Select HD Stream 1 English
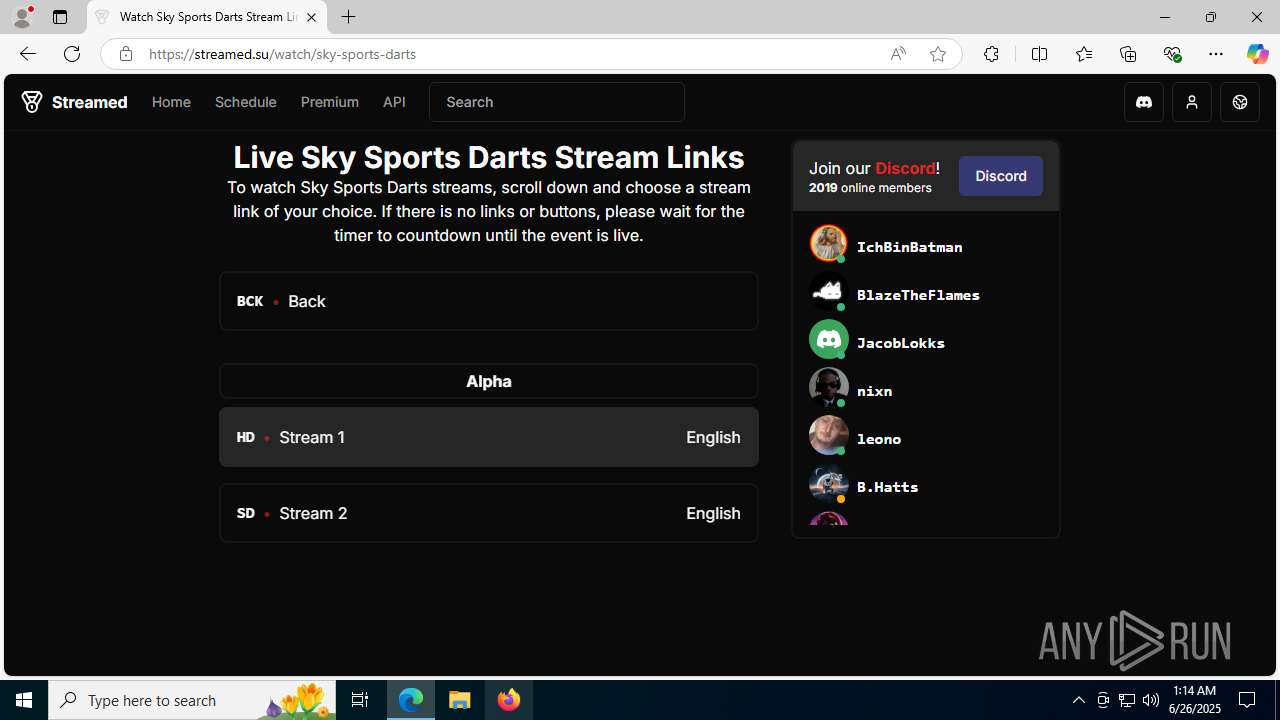 [x=489, y=437]
